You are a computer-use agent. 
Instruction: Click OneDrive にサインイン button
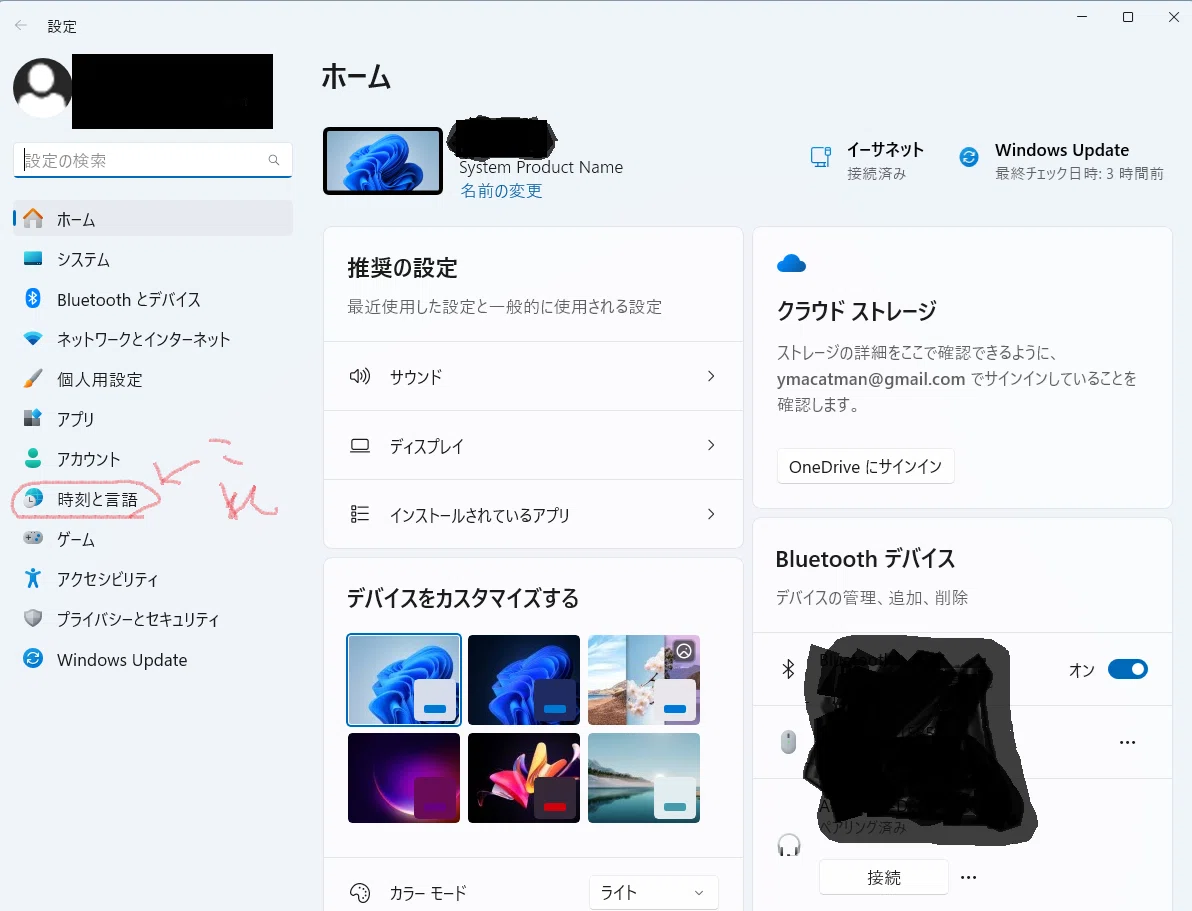pos(865,467)
